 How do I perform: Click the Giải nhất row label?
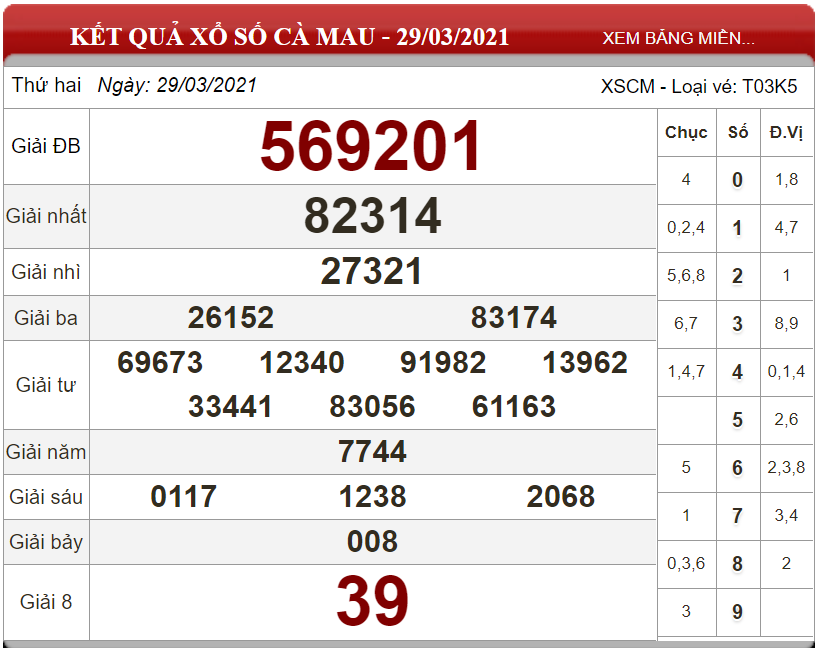[x=46, y=216]
